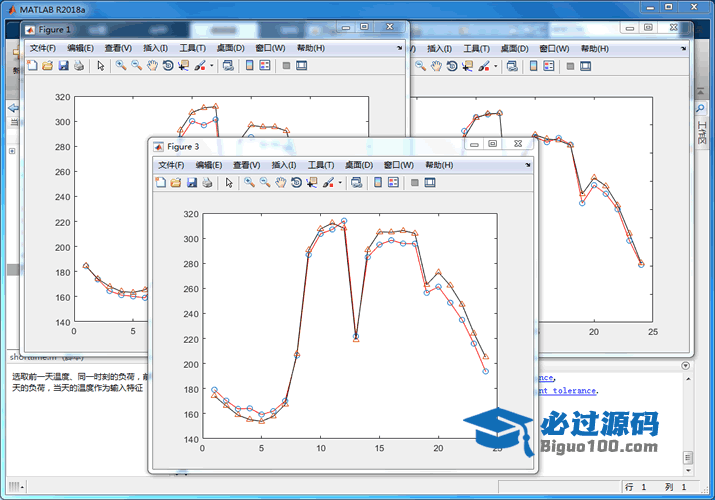Activate Zoom Out tool in Figure 1
Screen dimensions: 715x500
coord(136,66)
